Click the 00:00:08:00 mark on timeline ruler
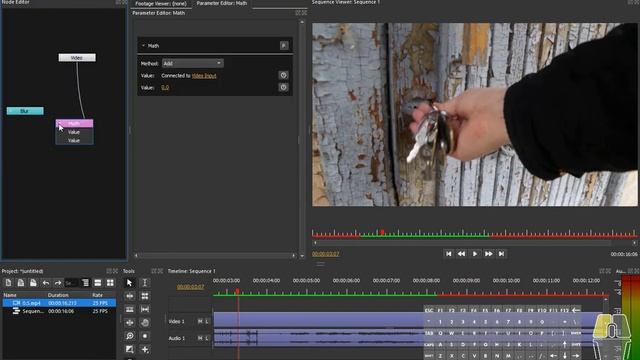Screen dimensions: 640x360 pos(426,281)
